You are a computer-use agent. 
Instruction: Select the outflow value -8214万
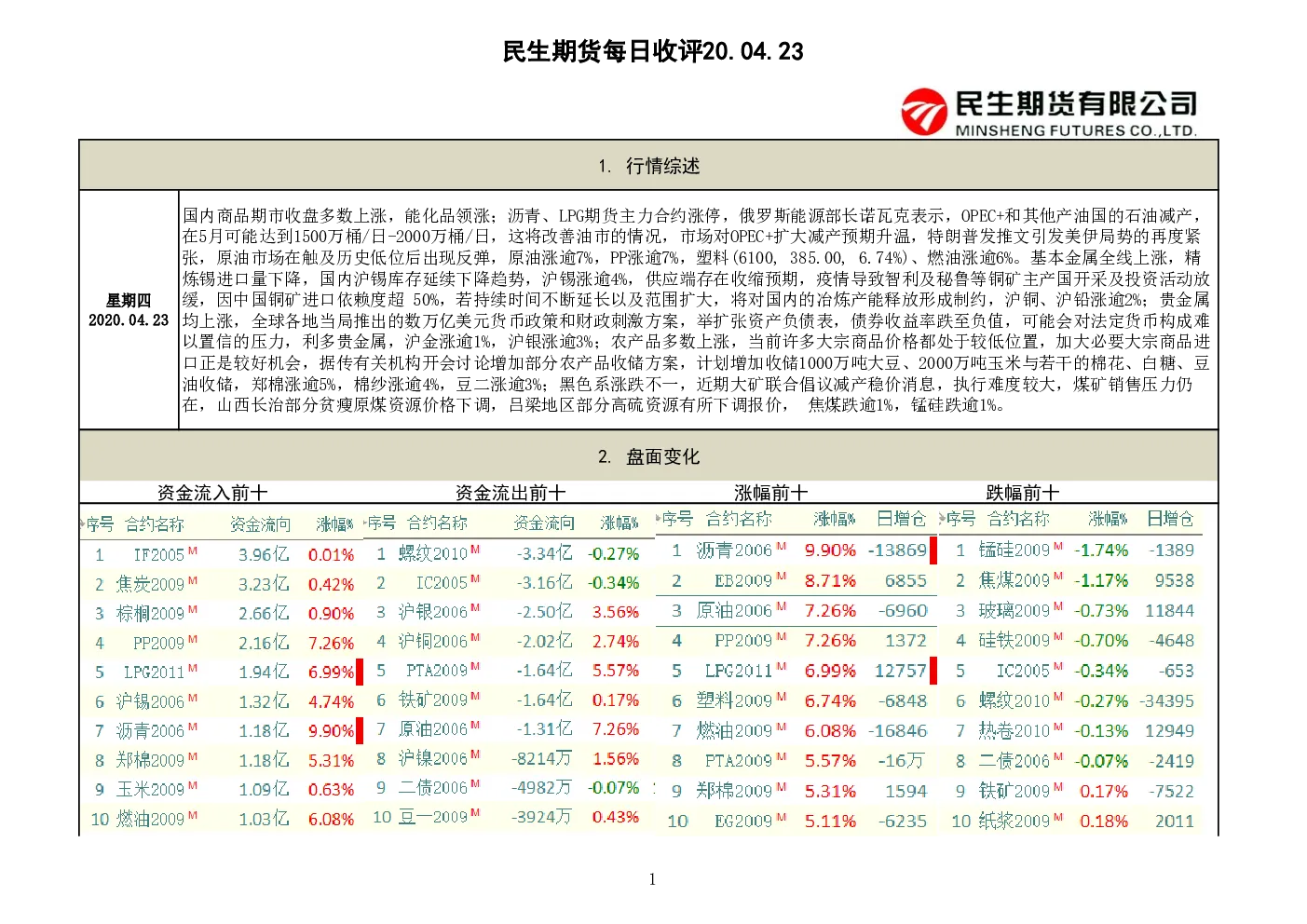tap(541, 758)
